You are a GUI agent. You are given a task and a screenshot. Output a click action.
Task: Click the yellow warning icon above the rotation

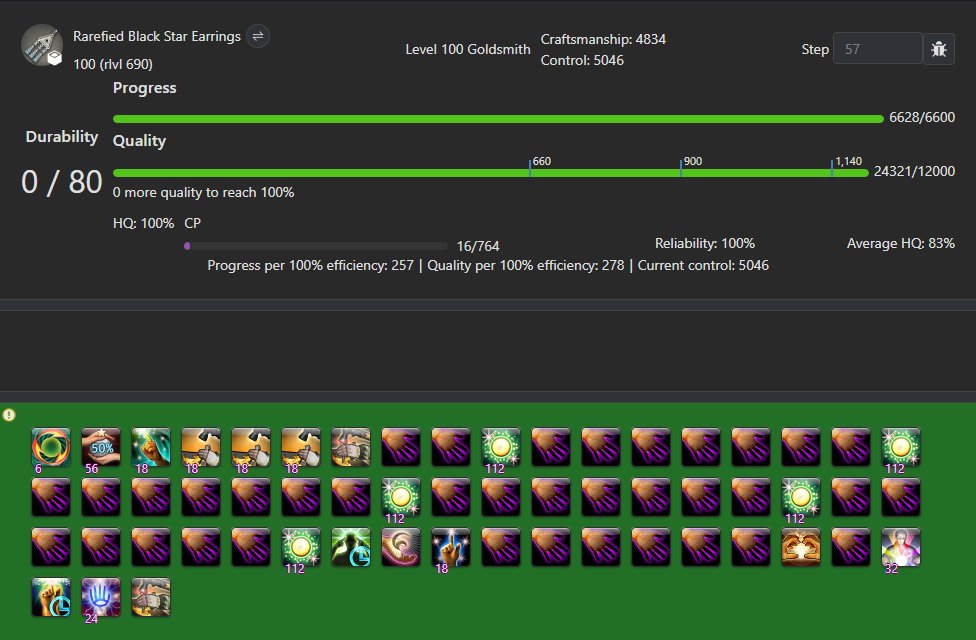(9, 415)
